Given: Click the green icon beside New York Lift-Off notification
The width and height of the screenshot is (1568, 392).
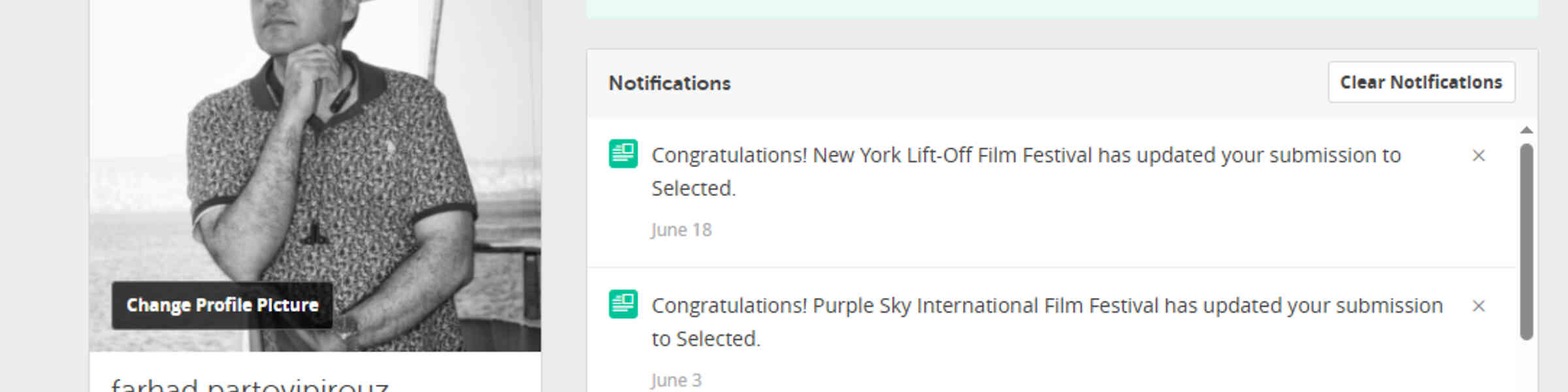Looking at the screenshot, I should pyautogui.click(x=623, y=154).
